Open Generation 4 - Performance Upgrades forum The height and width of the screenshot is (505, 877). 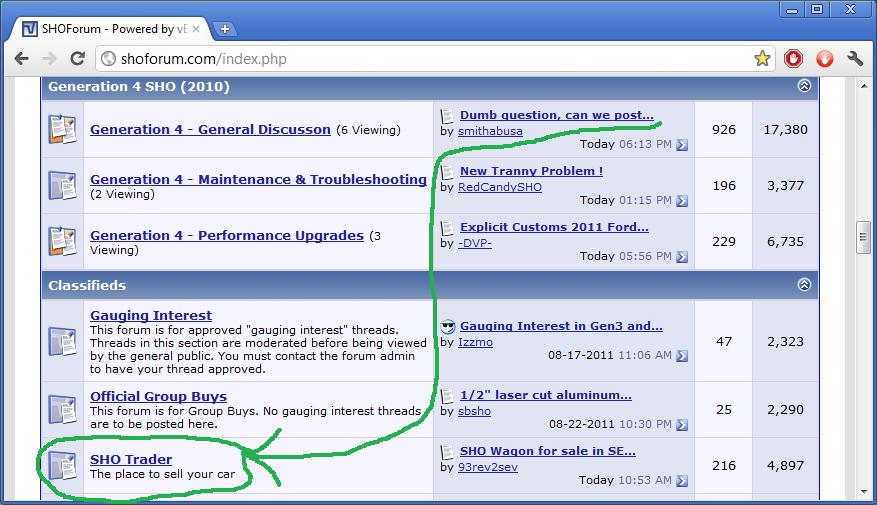[227, 235]
